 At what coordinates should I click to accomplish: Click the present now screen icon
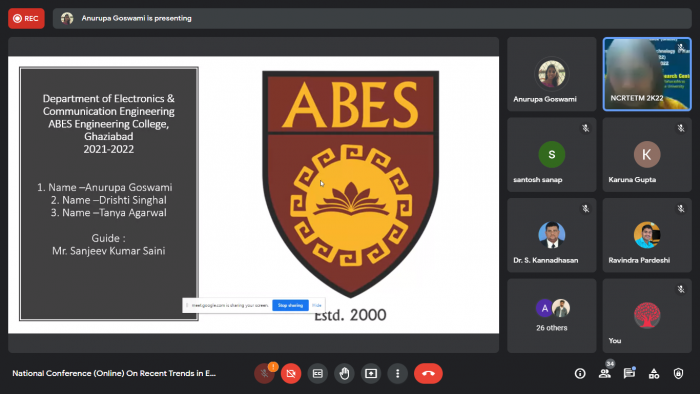[x=371, y=373]
